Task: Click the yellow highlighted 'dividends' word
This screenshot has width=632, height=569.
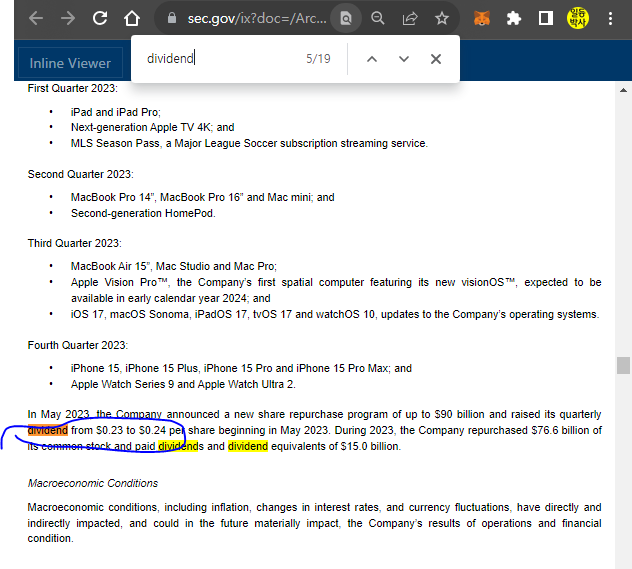Action: [181, 446]
